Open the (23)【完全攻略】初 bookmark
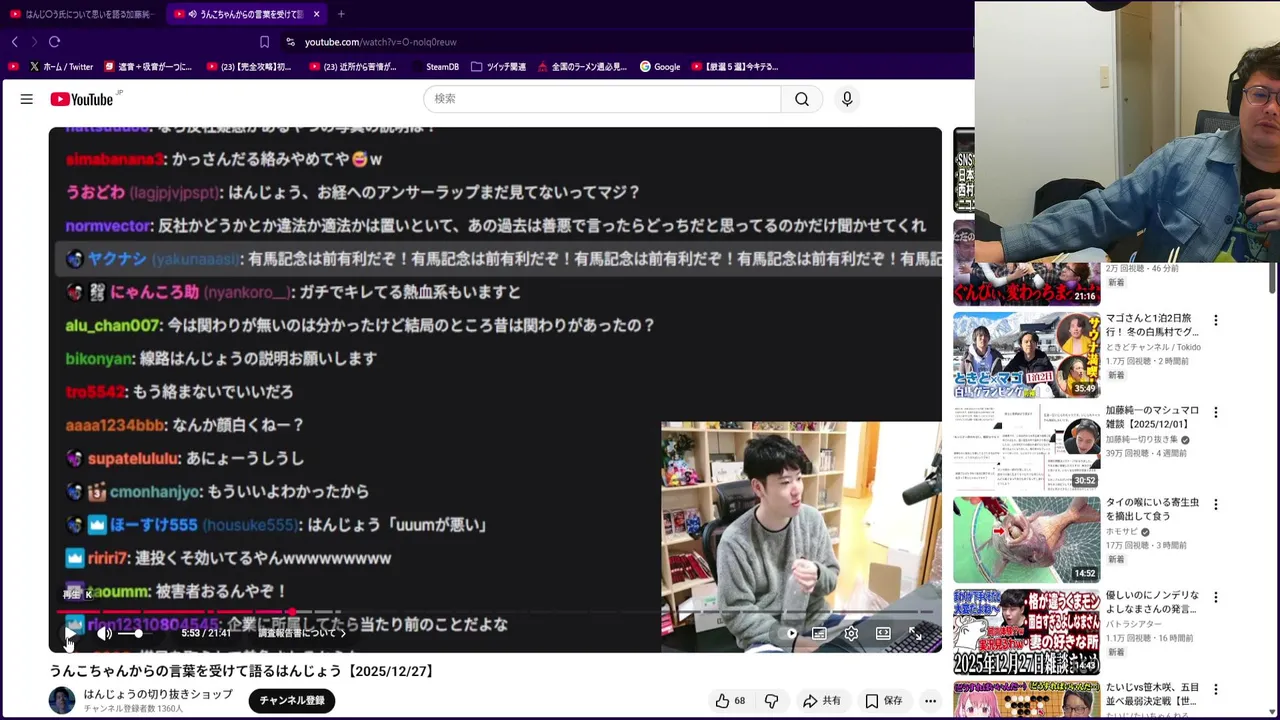This screenshot has height=720, width=1280. (x=249, y=67)
